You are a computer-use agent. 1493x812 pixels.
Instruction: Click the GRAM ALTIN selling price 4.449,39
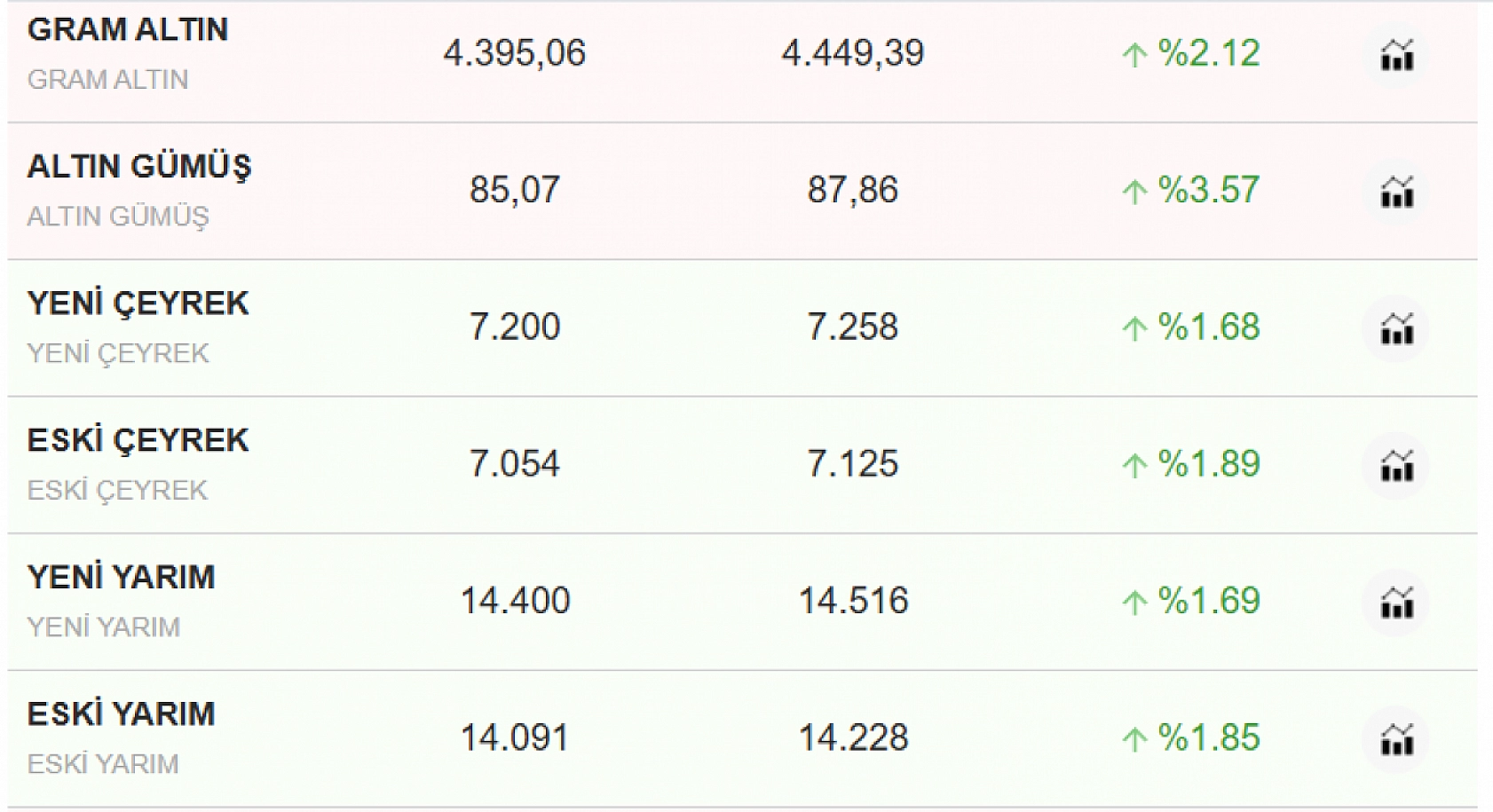point(852,53)
